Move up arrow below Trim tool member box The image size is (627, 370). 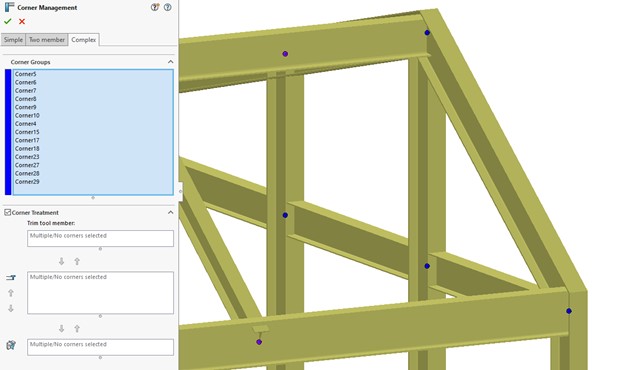point(77,261)
